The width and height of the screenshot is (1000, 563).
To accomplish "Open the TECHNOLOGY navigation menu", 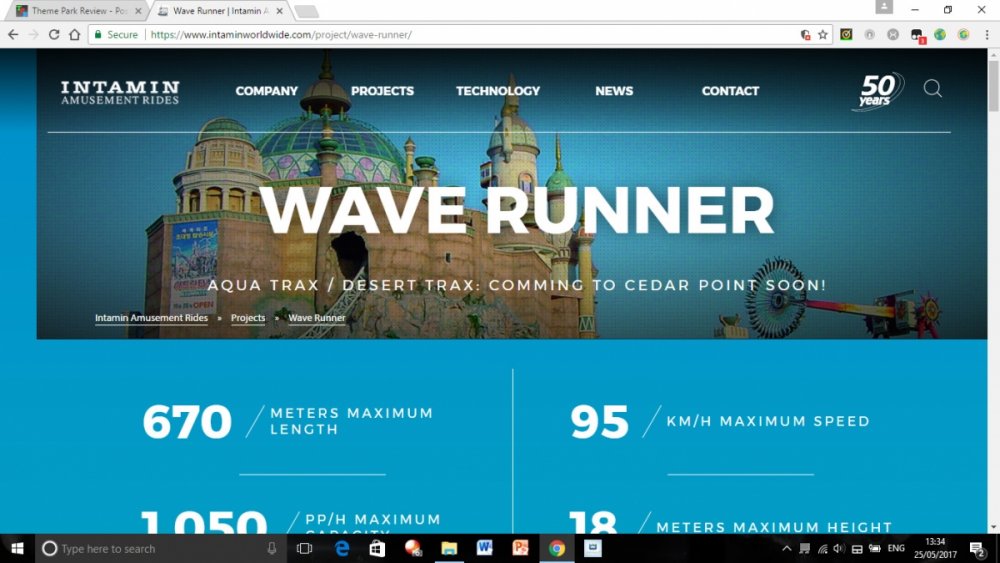I will click(498, 91).
